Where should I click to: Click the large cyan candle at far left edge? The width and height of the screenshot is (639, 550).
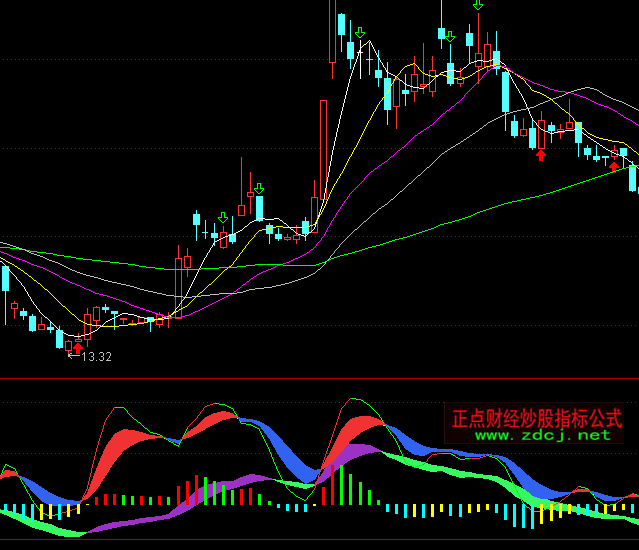pyautogui.click(x=5, y=278)
